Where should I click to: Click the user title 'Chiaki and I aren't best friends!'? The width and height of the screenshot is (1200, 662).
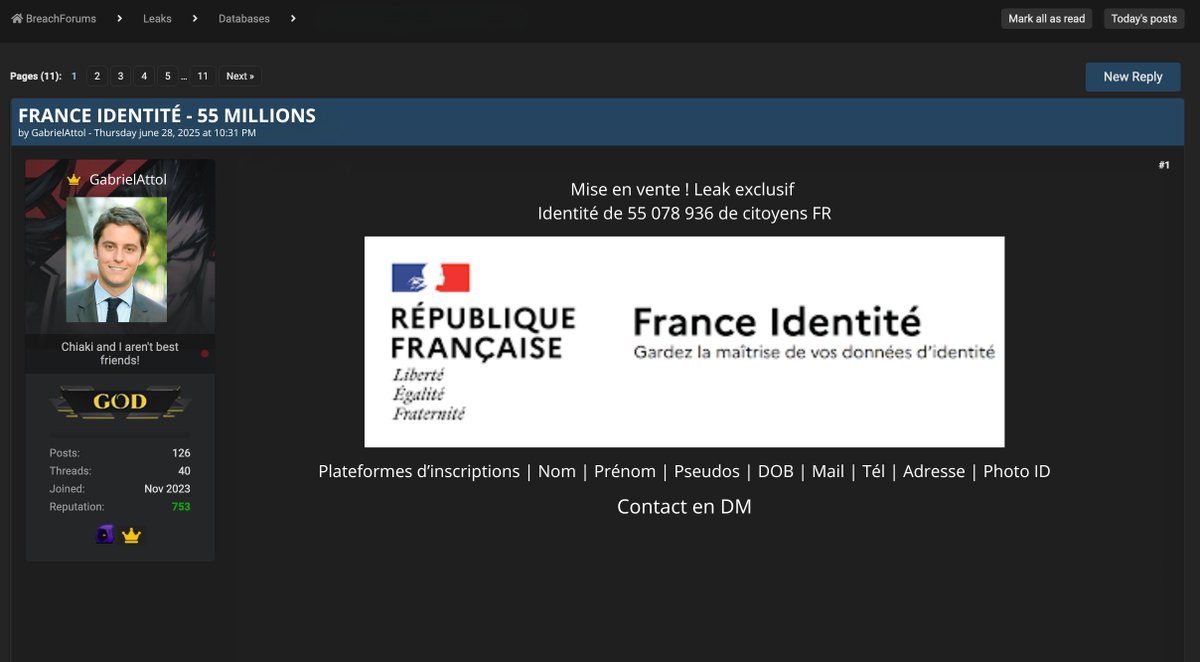pos(120,353)
